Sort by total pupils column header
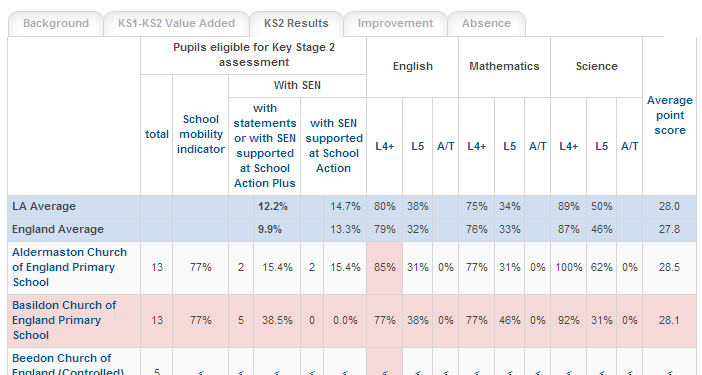 click(x=157, y=134)
